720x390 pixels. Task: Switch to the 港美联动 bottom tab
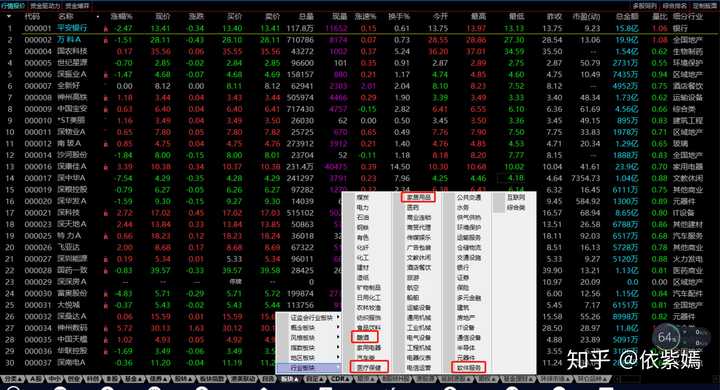[x=242, y=379]
